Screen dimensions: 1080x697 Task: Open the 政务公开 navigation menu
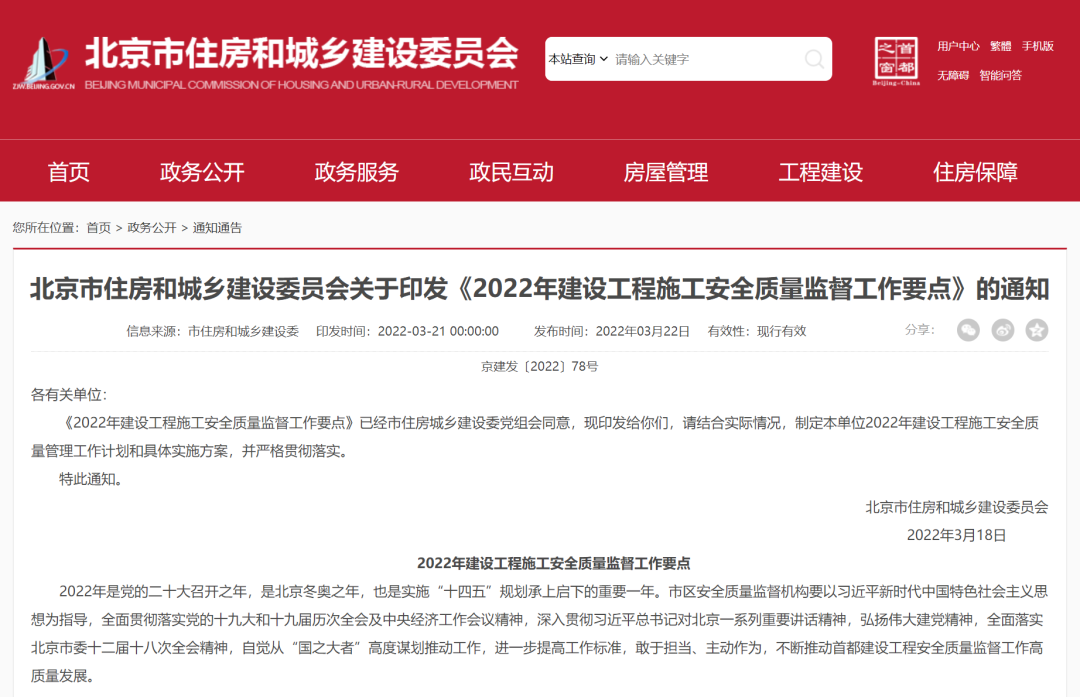coord(202,171)
